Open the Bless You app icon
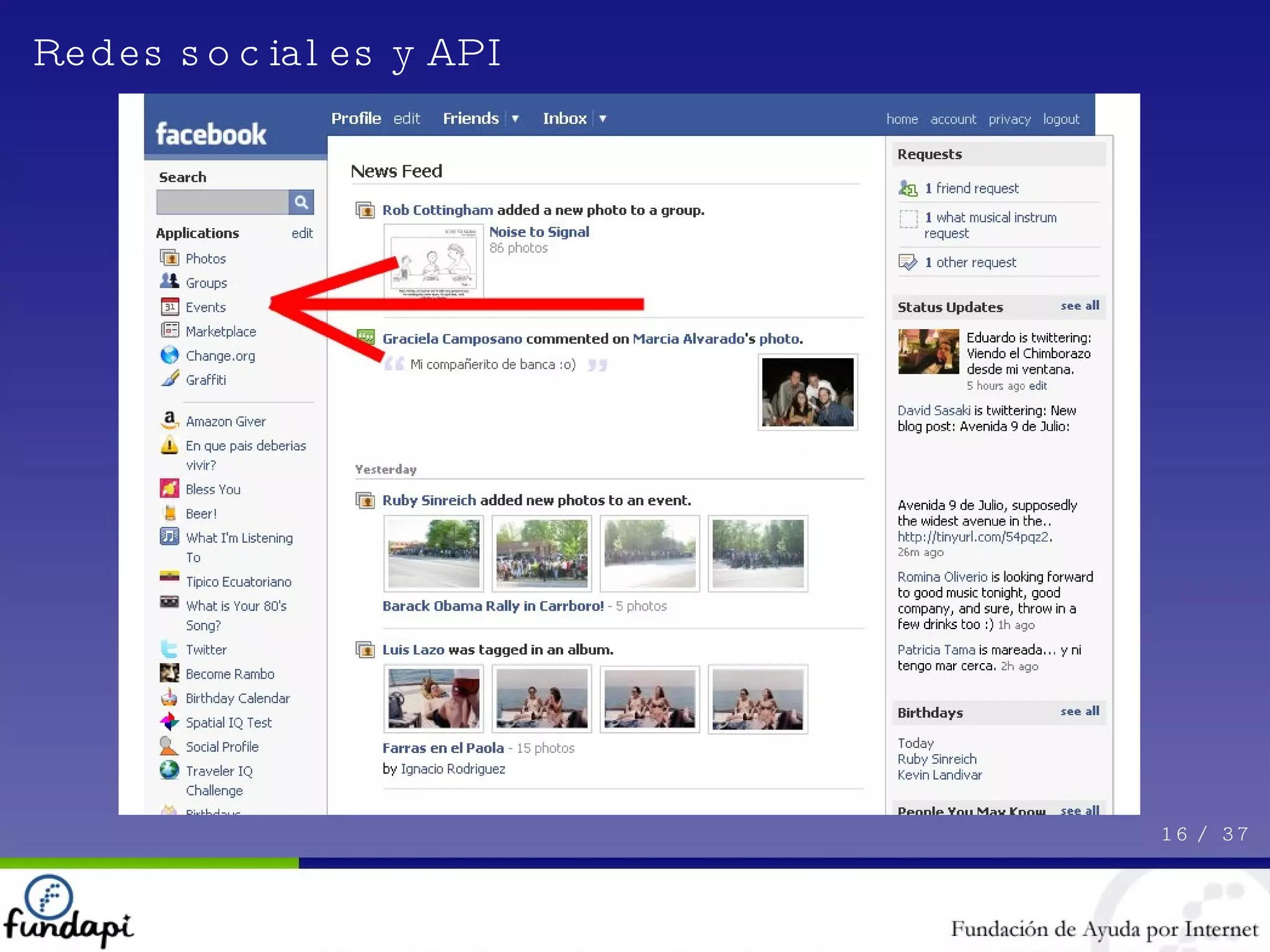The image size is (1270, 952). [x=169, y=488]
